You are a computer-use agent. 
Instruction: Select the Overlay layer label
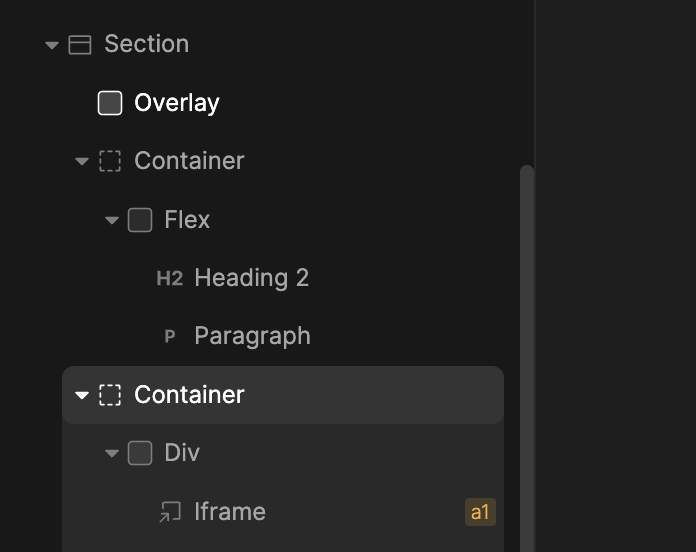click(177, 103)
